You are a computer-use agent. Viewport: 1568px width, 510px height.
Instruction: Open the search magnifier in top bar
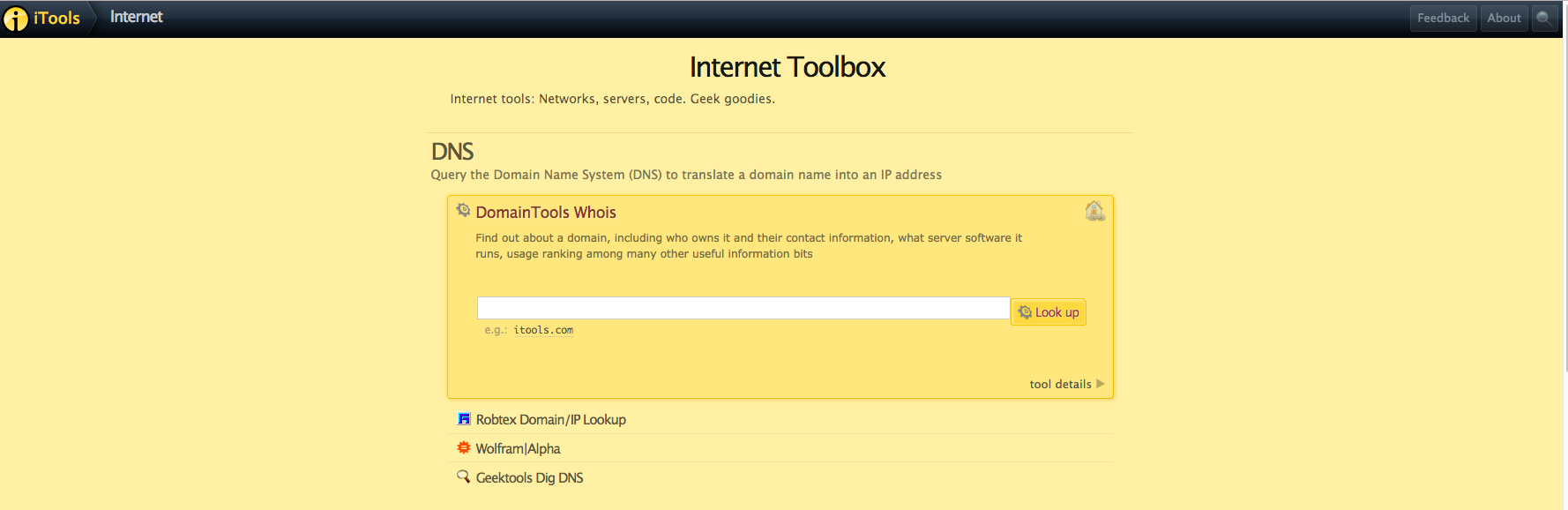[1543, 18]
